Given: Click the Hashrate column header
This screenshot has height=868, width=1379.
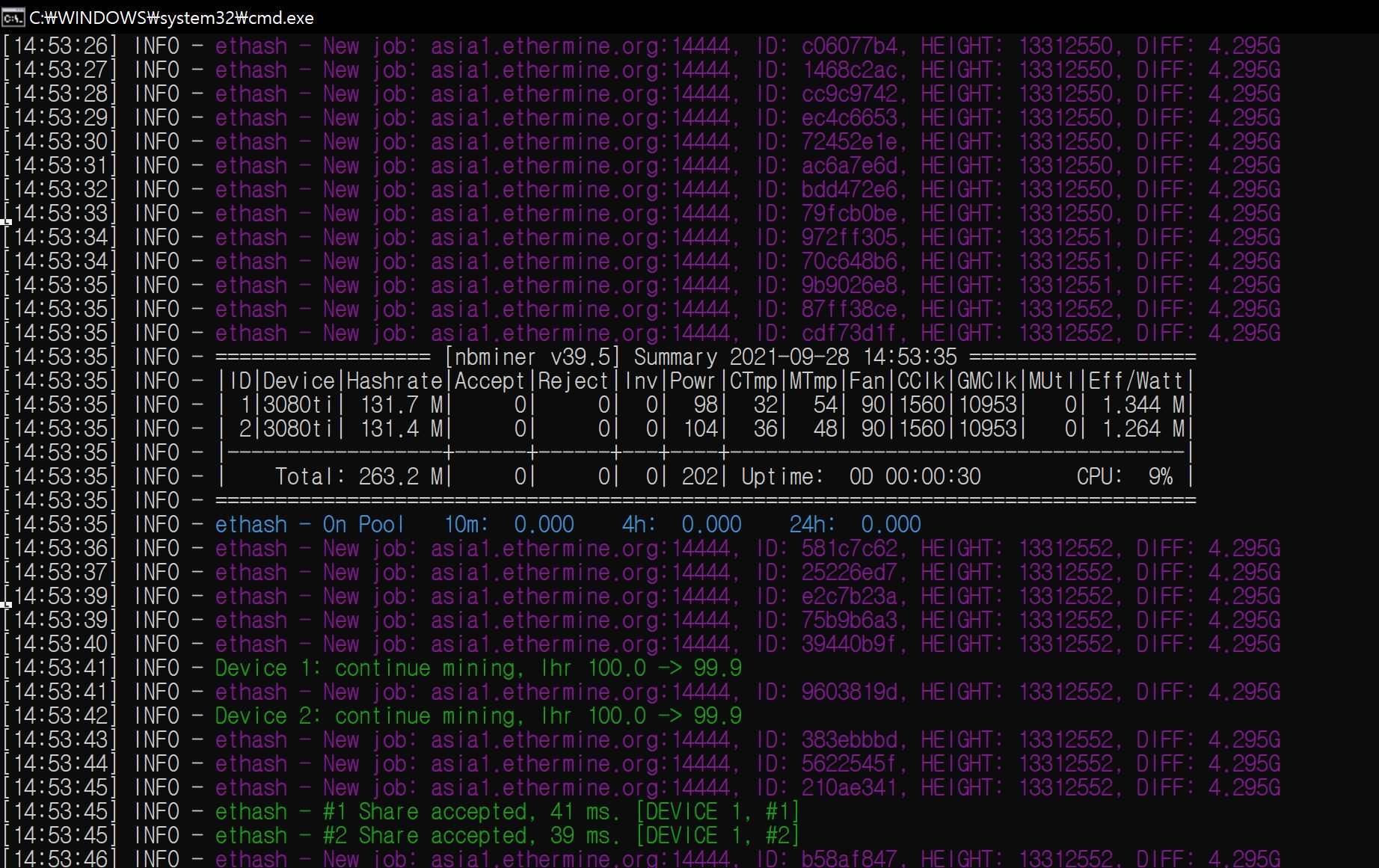Looking at the screenshot, I should 394,381.
